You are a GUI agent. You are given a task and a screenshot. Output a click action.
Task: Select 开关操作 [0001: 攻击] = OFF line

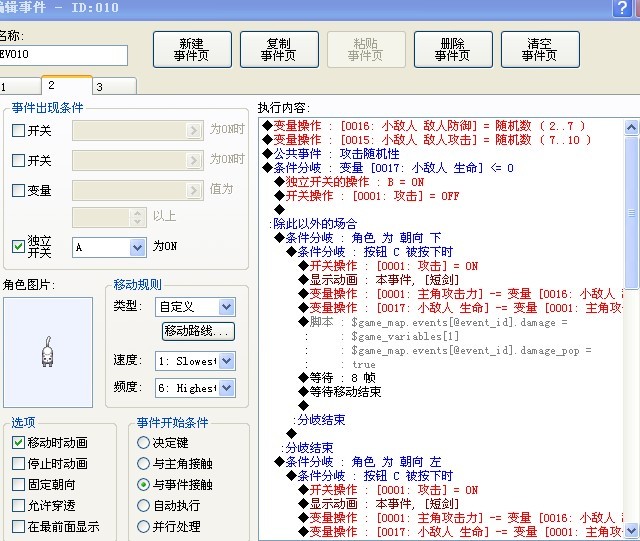[x=367, y=196]
